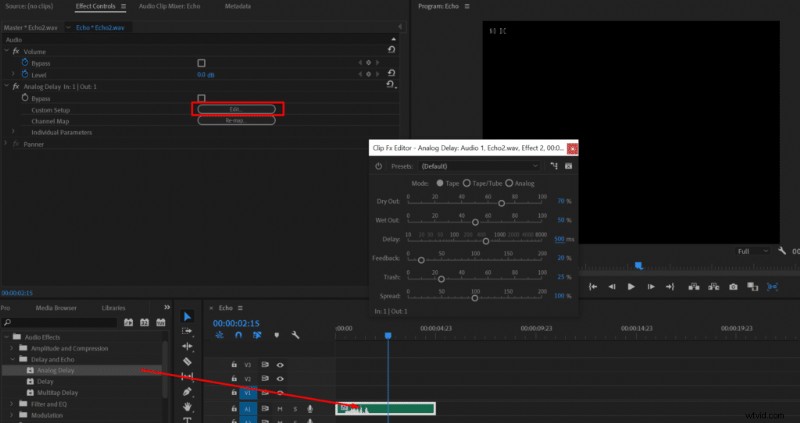Image resolution: width=800 pixels, height=423 pixels.
Task: Check the Volume Bypass checkbox
Action: (202, 63)
